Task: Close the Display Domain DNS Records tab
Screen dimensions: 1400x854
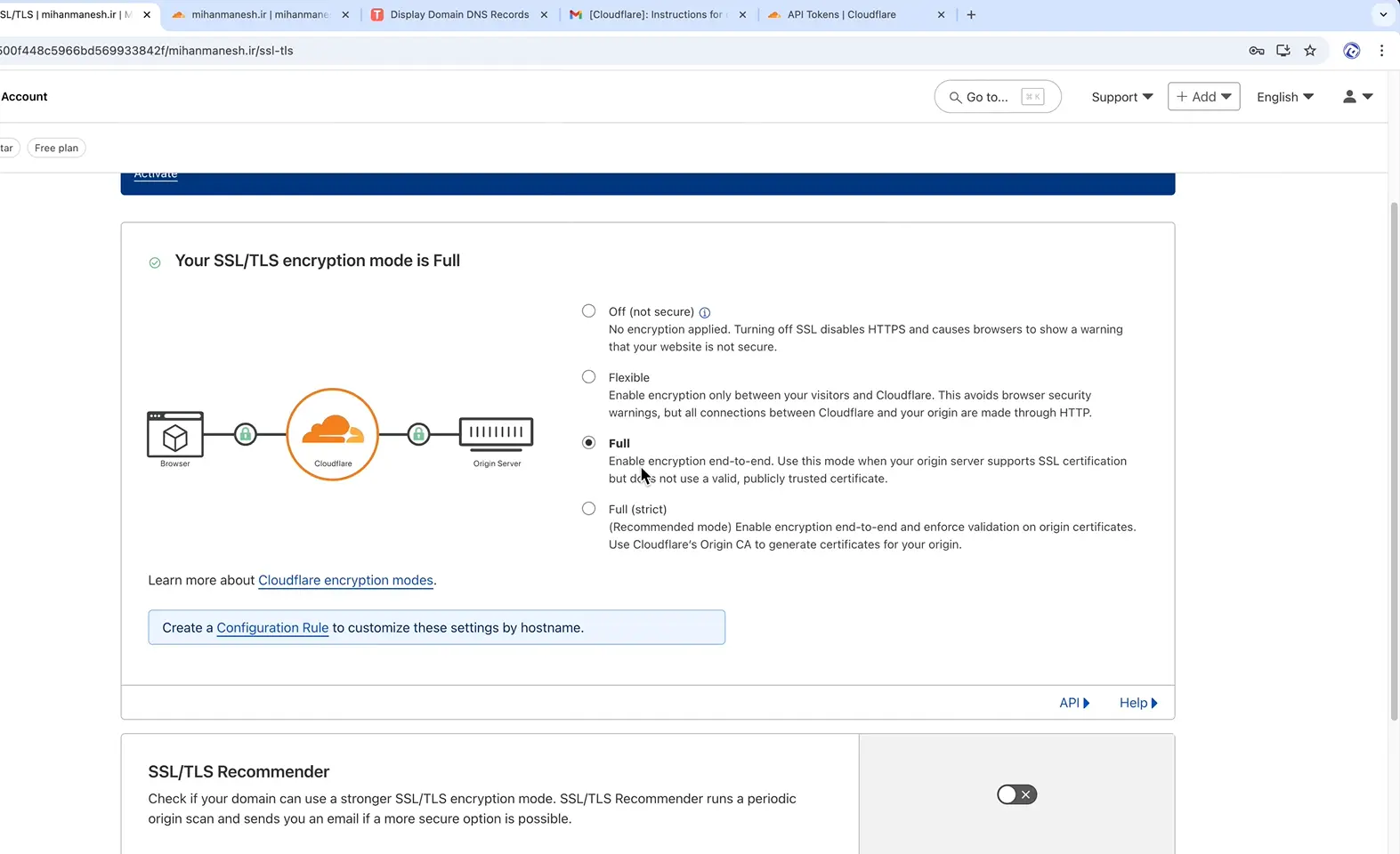Action: pyautogui.click(x=544, y=14)
